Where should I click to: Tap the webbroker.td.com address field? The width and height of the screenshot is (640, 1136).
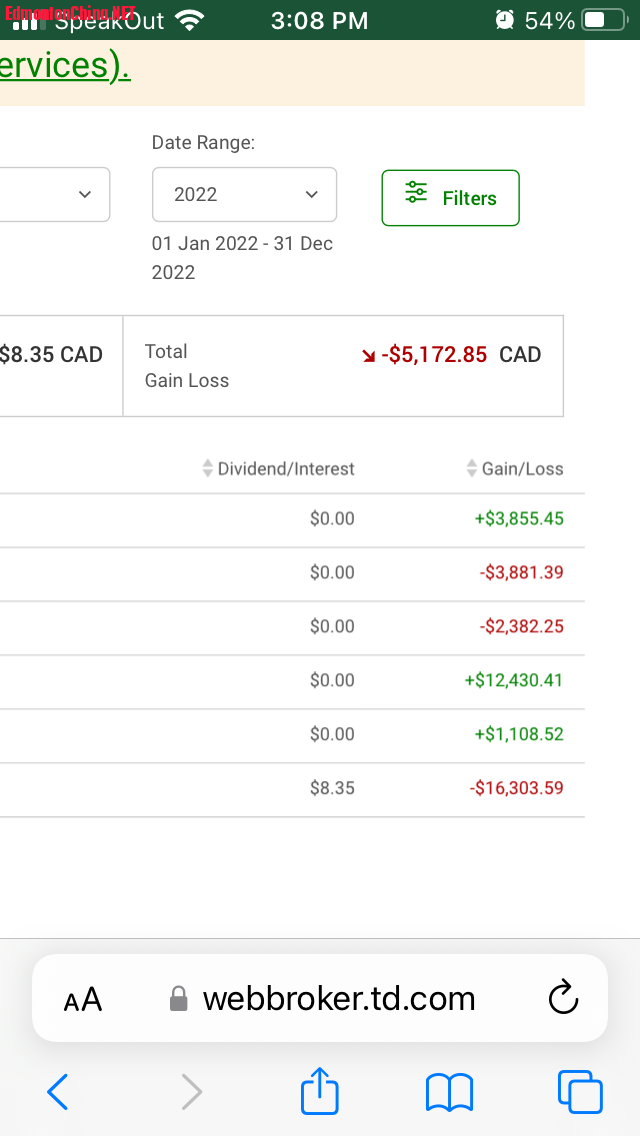(338, 998)
